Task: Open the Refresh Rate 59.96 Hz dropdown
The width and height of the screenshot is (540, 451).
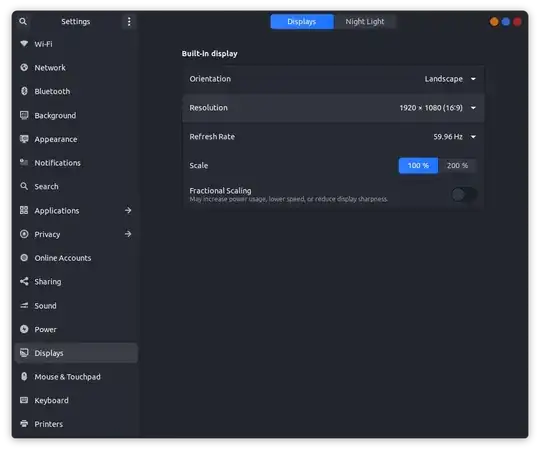Action: click(x=455, y=137)
